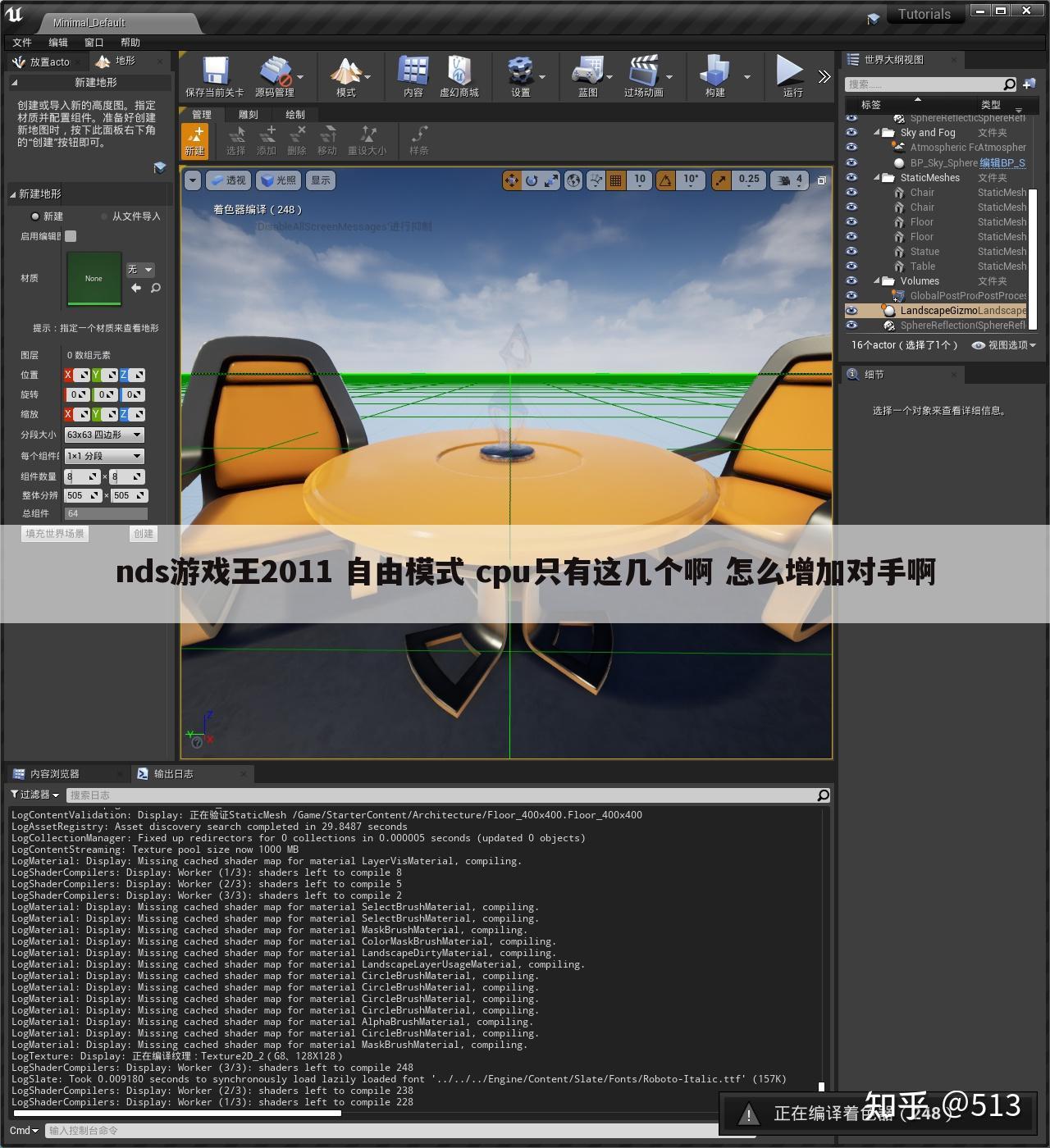The width and height of the screenshot is (1050, 1148).
Task: Click landscape Delete (删除) tool icon
Action: pyautogui.click(x=297, y=134)
